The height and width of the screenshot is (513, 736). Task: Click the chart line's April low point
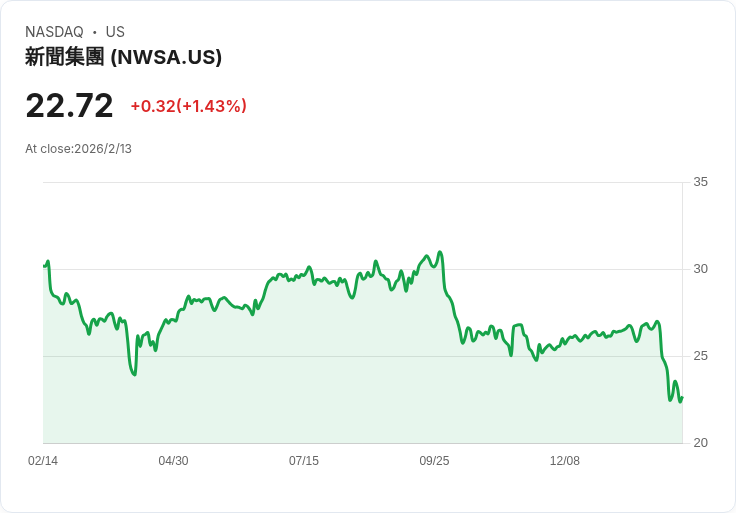coord(134,375)
